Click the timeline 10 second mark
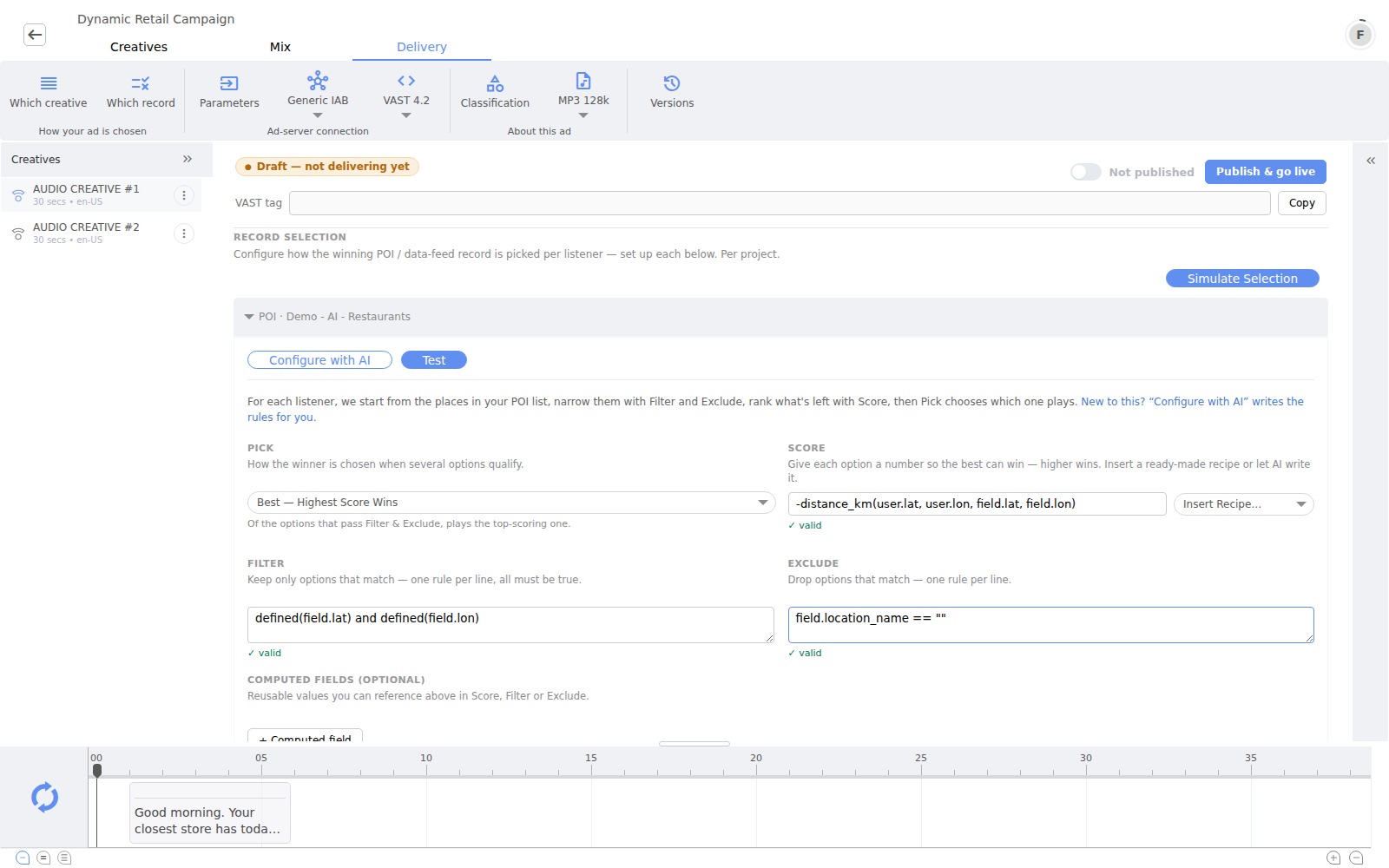 (x=426, y=758)
